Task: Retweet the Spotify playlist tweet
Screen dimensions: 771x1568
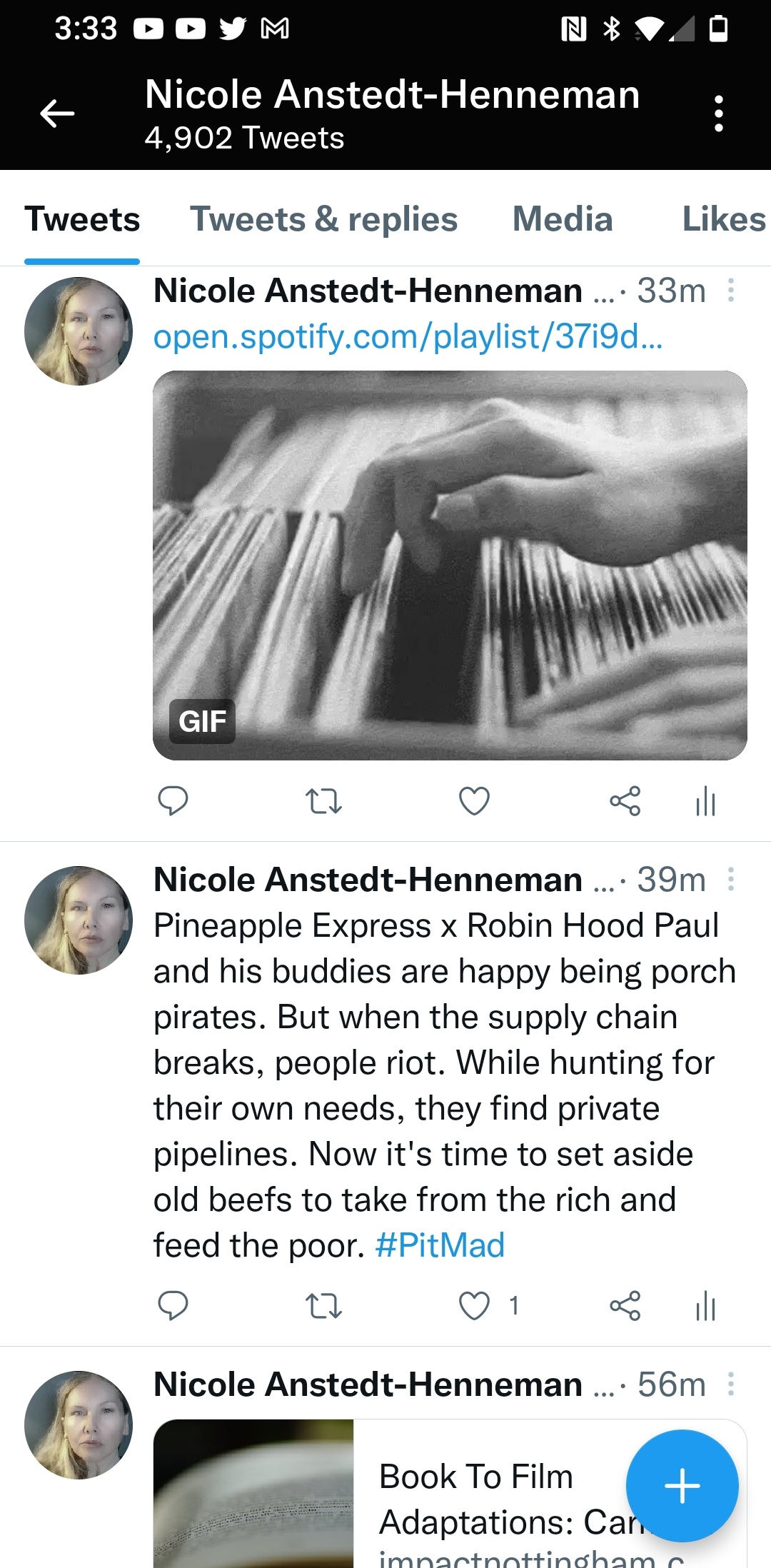Action: click(323, 801)
